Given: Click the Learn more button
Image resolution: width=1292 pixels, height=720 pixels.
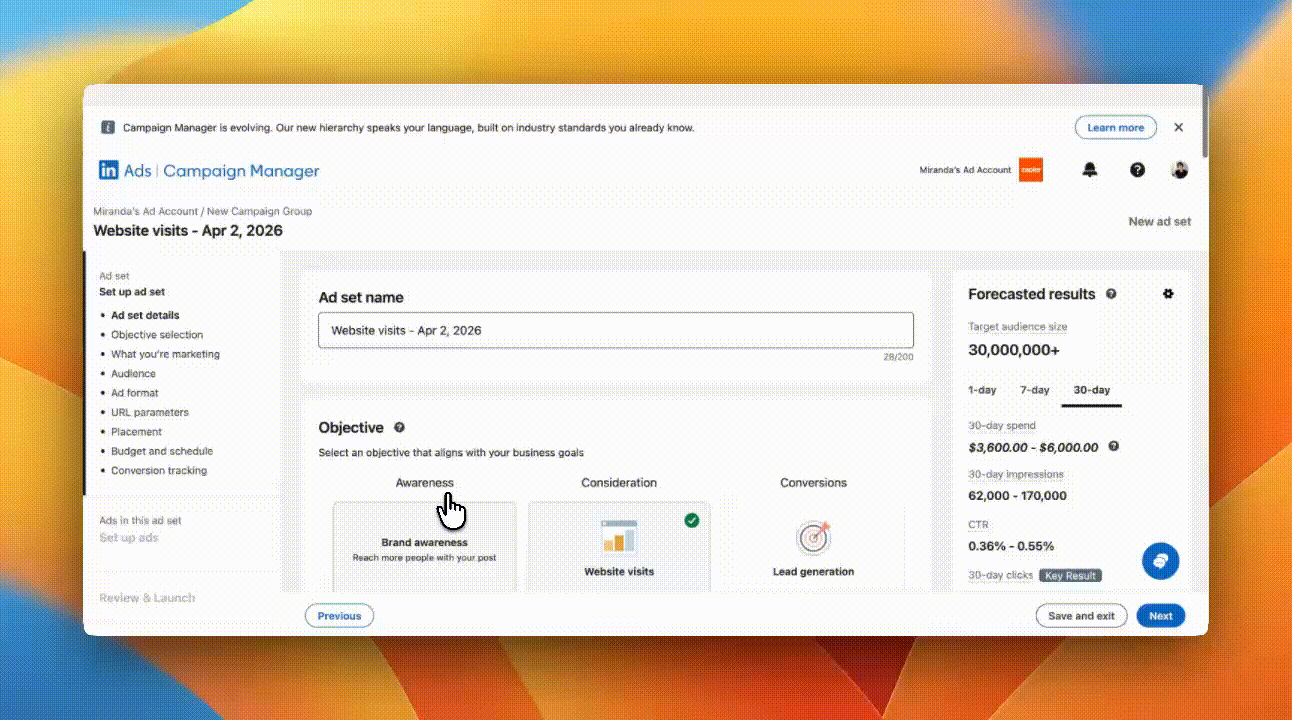Looking at the screenshot, I should (1116, 128).
